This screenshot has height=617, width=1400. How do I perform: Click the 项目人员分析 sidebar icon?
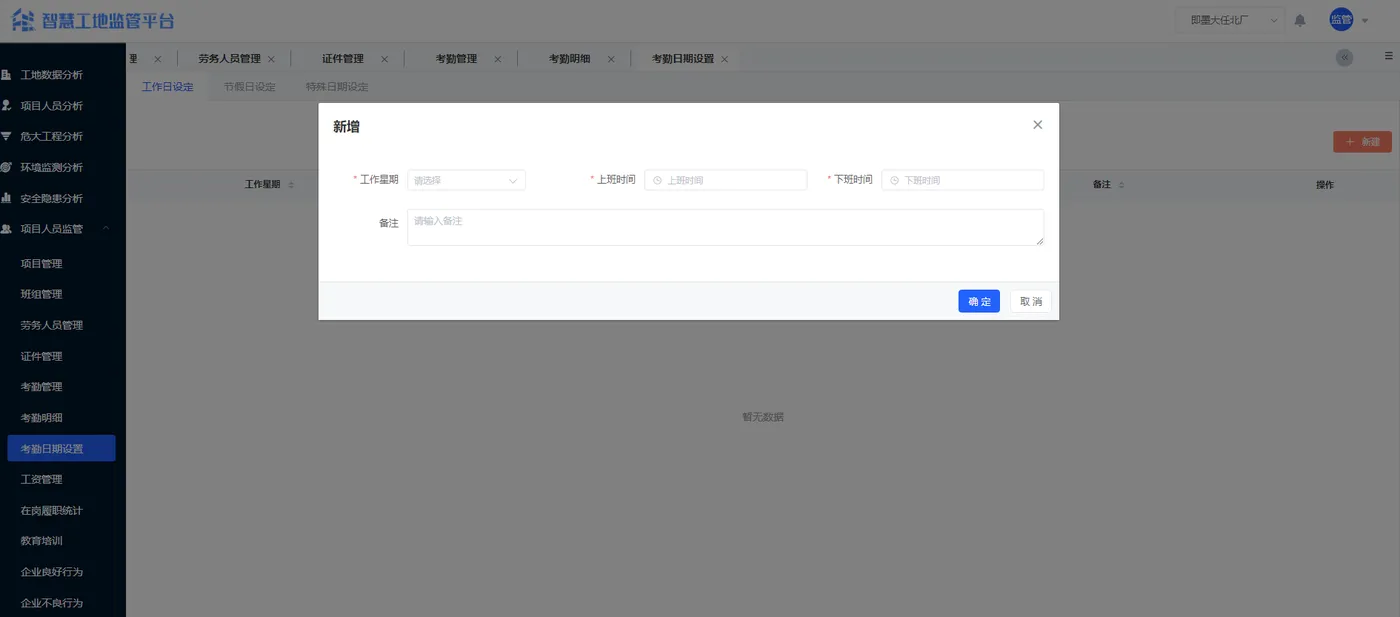click(x=6, y=106)
